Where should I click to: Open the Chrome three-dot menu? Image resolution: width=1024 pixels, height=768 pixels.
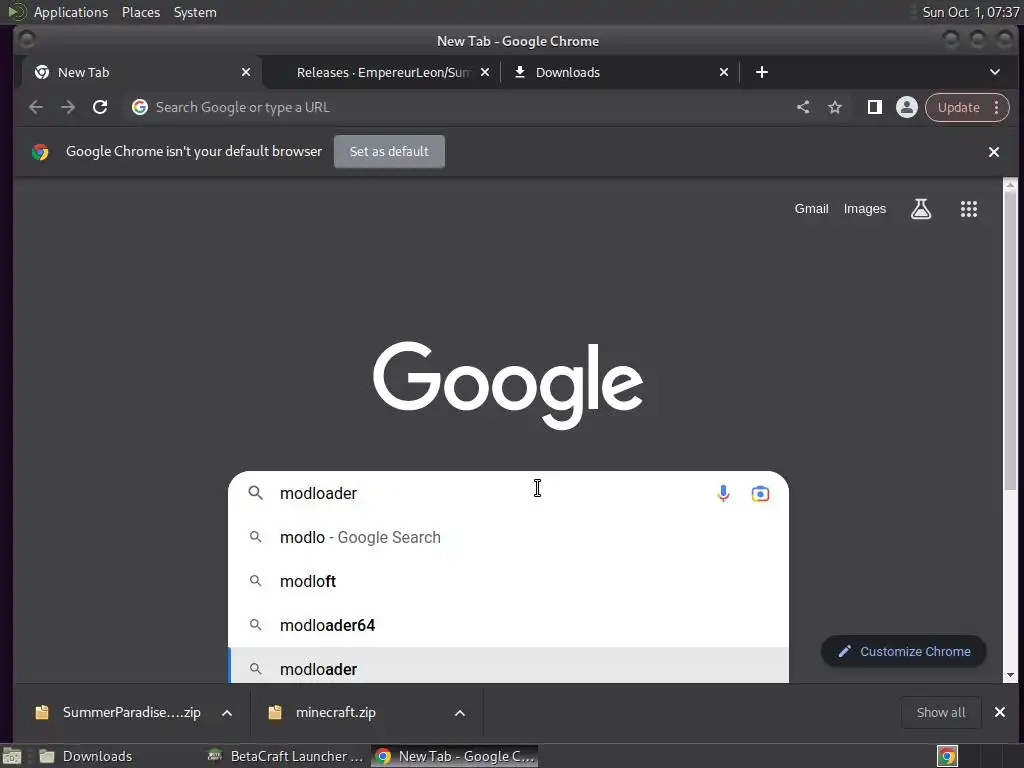[997, 107]
